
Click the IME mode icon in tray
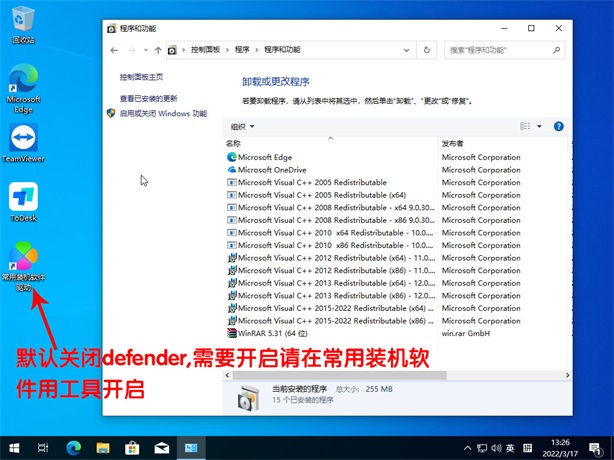pos(527,448)
